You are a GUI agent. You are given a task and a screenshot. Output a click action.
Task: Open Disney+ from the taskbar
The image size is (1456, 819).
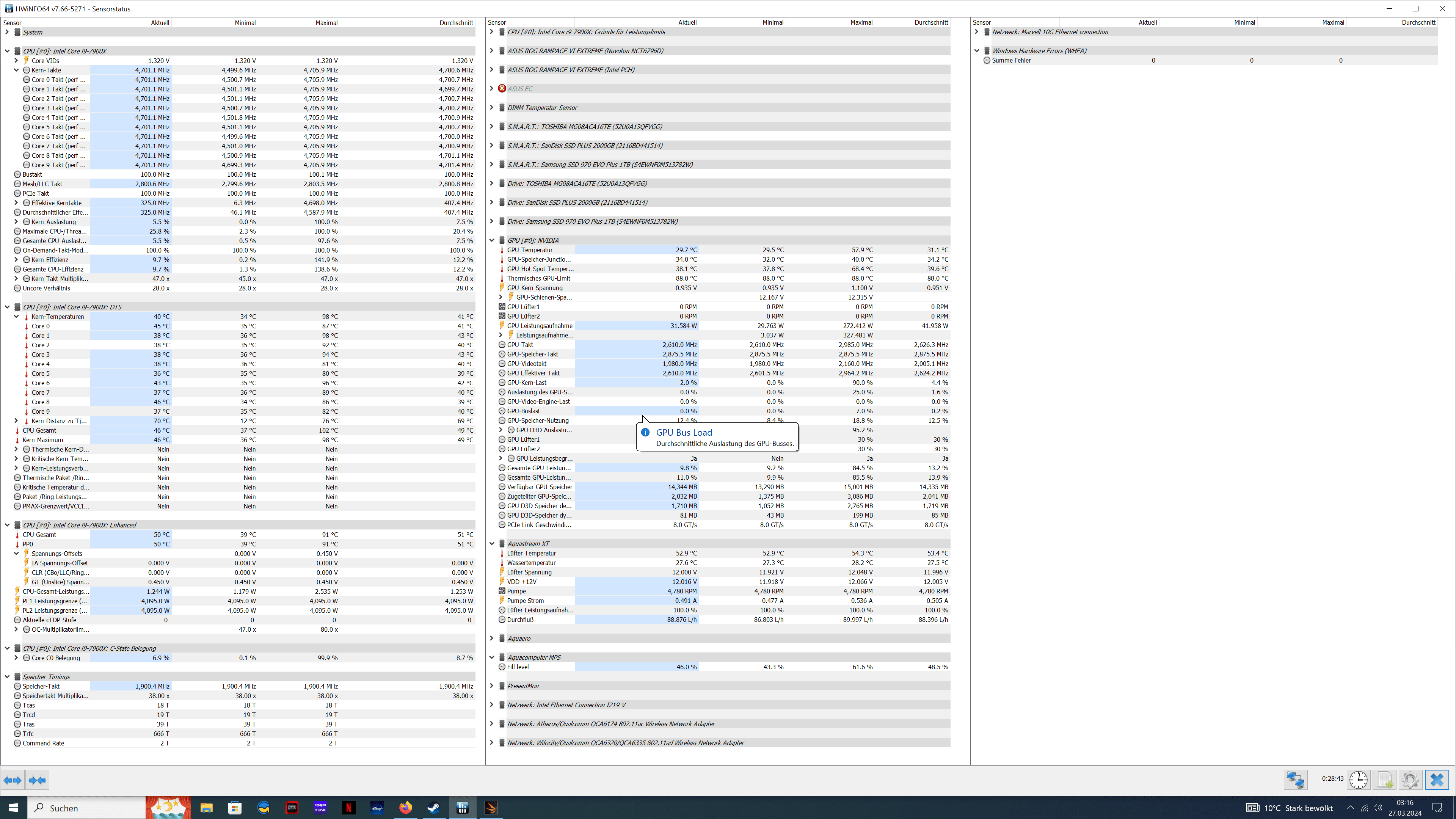coord(377,808)
